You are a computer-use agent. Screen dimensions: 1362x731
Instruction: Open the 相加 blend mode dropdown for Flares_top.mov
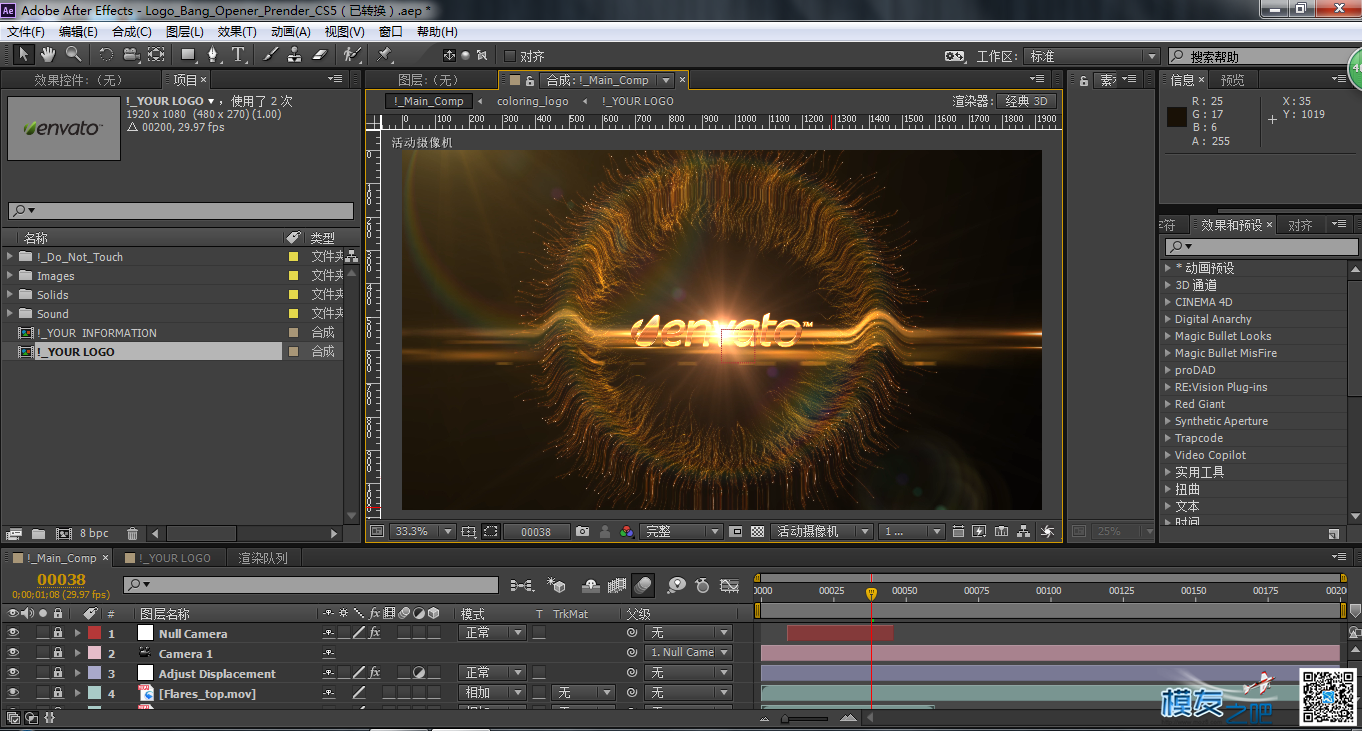tap(492, 692)
